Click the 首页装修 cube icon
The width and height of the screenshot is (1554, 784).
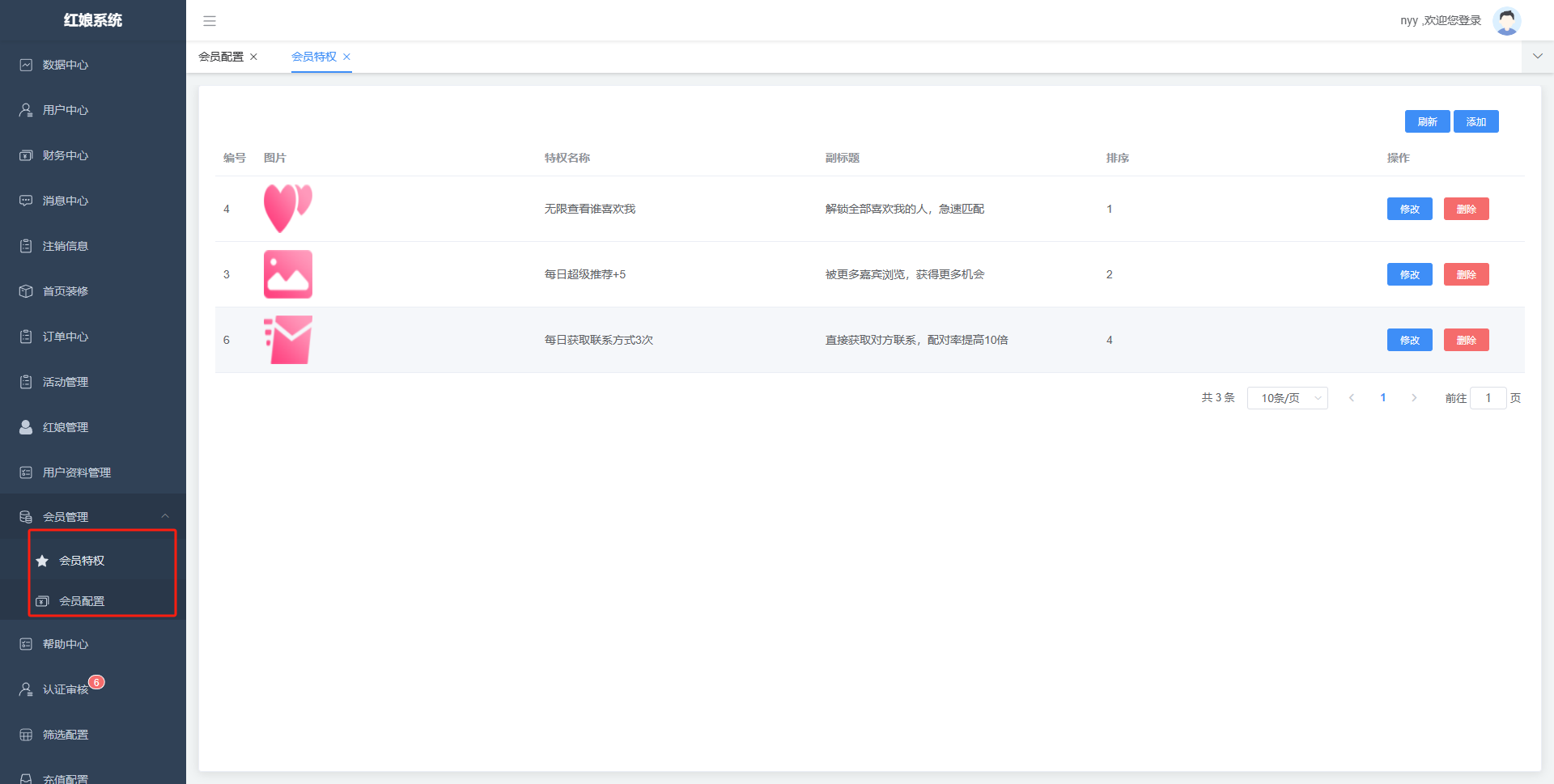click(26, 291)
